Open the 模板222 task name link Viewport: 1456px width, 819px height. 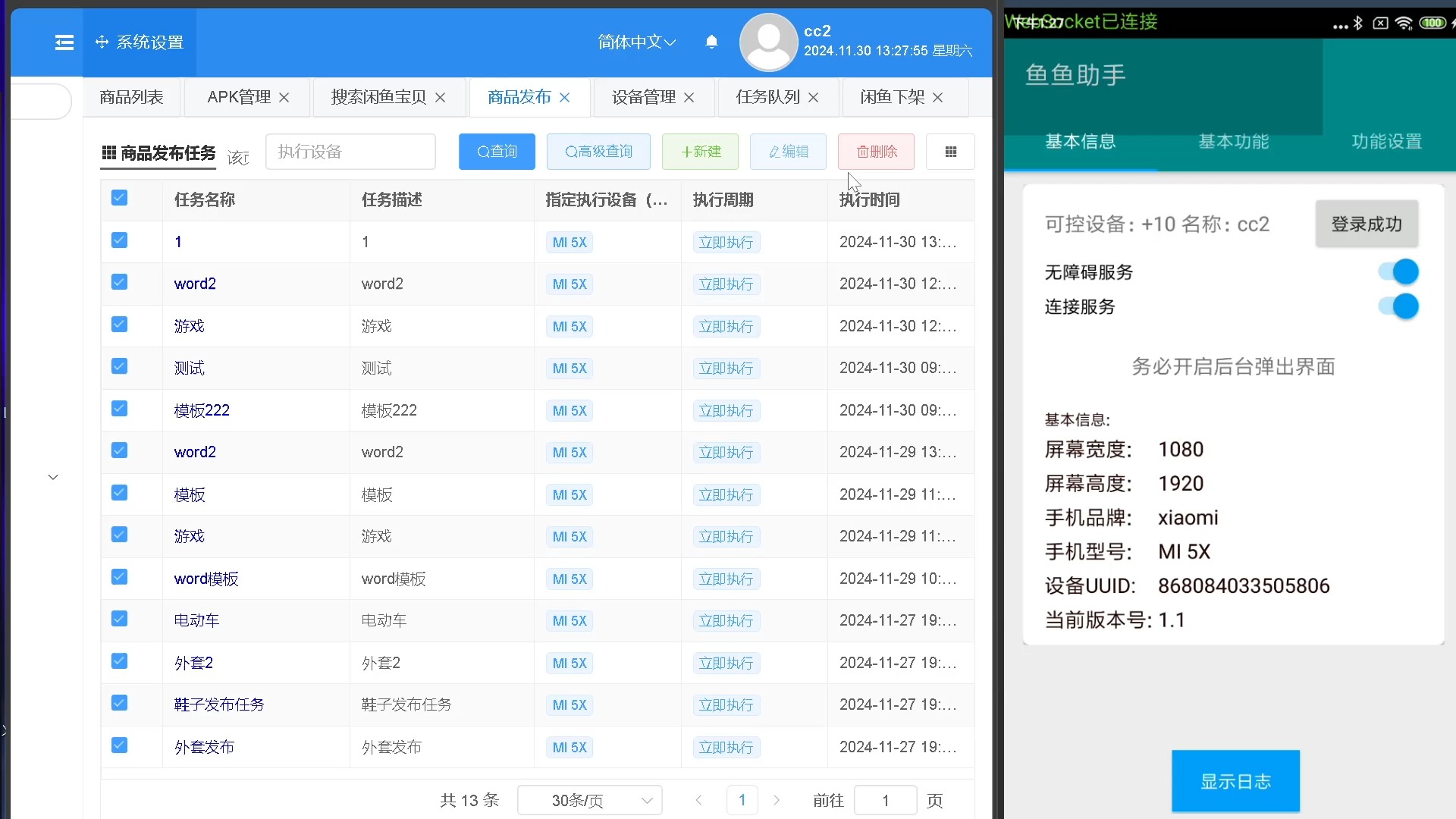[202, 410]
